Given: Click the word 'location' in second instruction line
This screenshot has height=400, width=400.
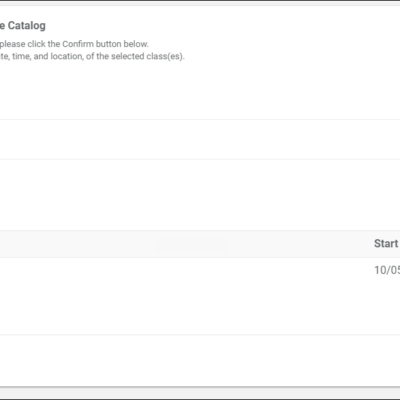Looking at the screenshot, I should 66,56.
